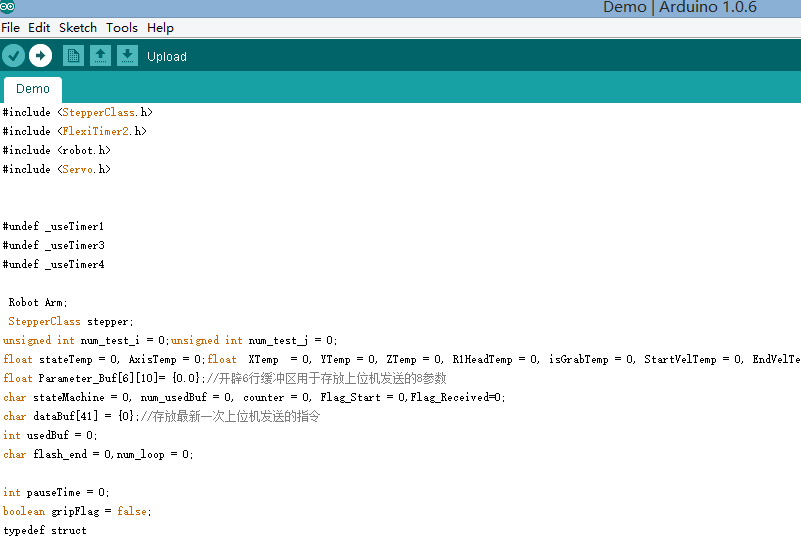Screen dimensions: 801x539
Task: Click stateTemp in the float line
Action: [66, 360]
